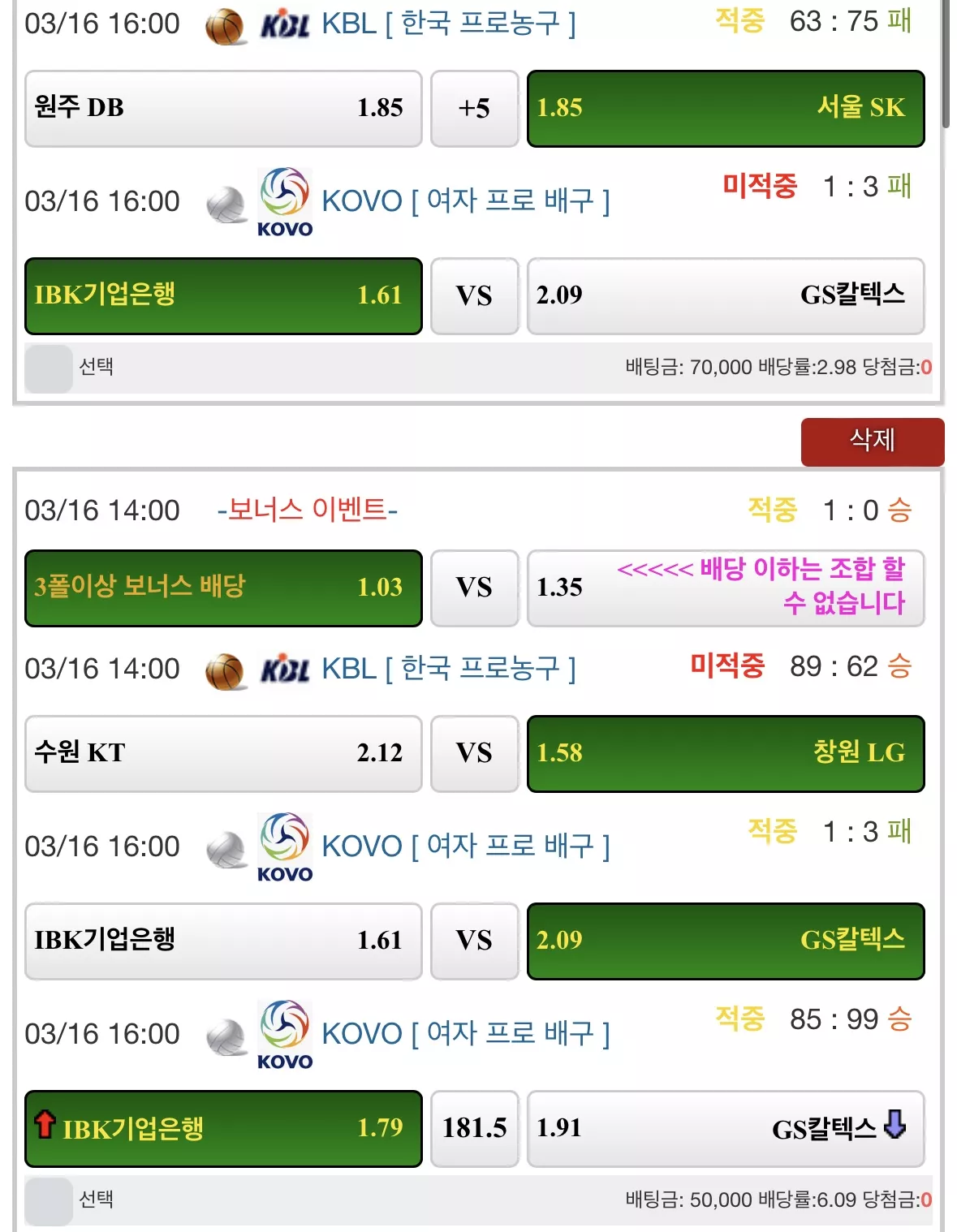The height and width of the screenshot is (1232, 957).
Task: Tick the 선택 checkbox for the 50,000 bet
Action: point(49,1201)
